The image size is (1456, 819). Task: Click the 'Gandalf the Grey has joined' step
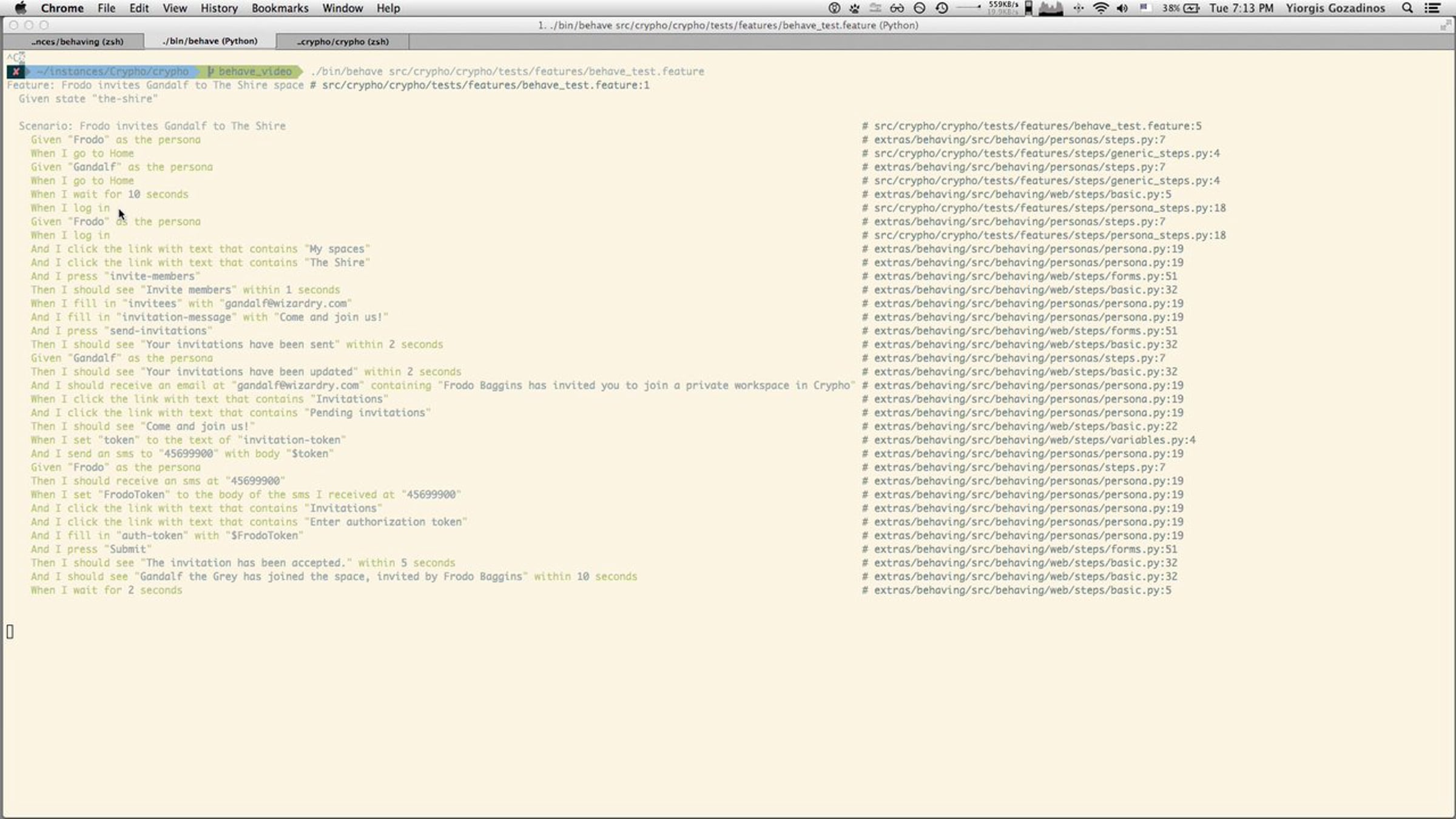tap(334, 576)
